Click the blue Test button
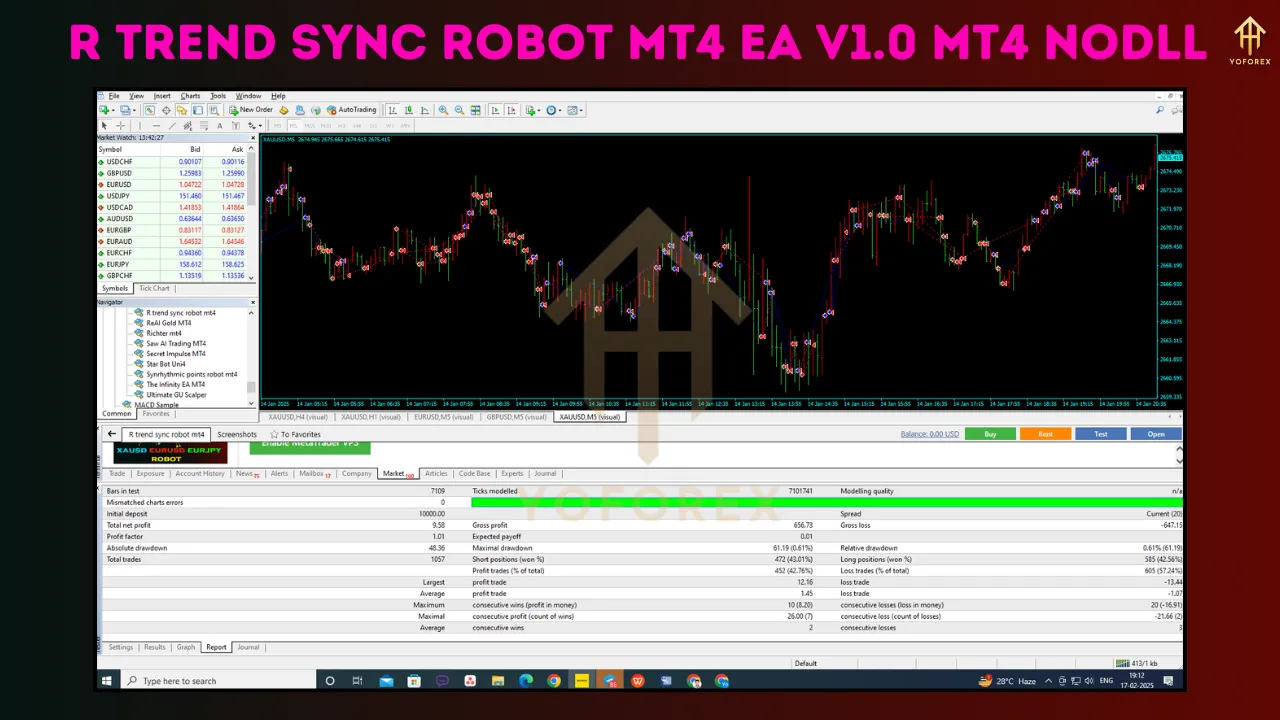The width and height of the screenshot is (1280, 720). pos(1100,434)
